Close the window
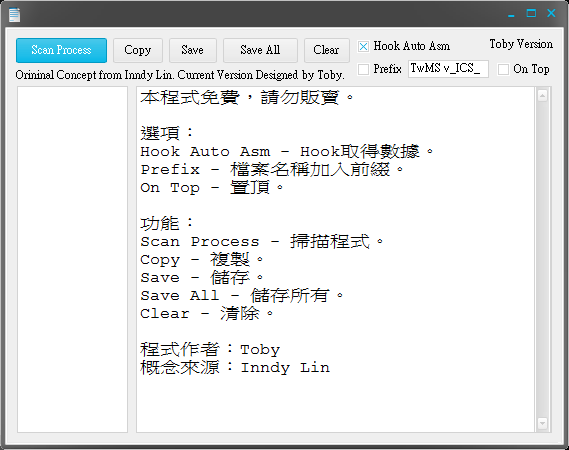Viewport: 569px width, 450px height. pos(551,13)
